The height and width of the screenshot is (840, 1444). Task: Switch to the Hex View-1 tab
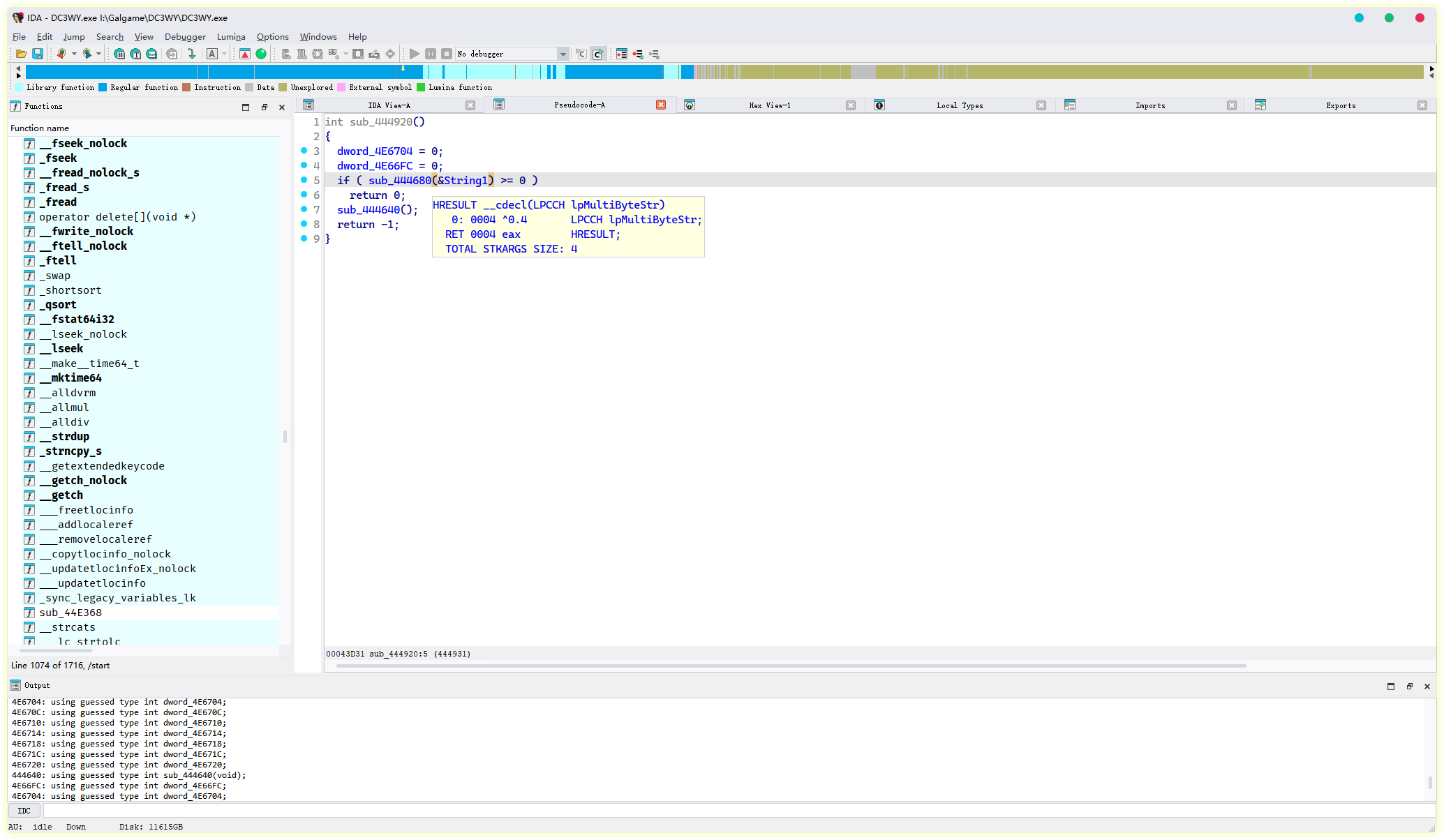769,105
